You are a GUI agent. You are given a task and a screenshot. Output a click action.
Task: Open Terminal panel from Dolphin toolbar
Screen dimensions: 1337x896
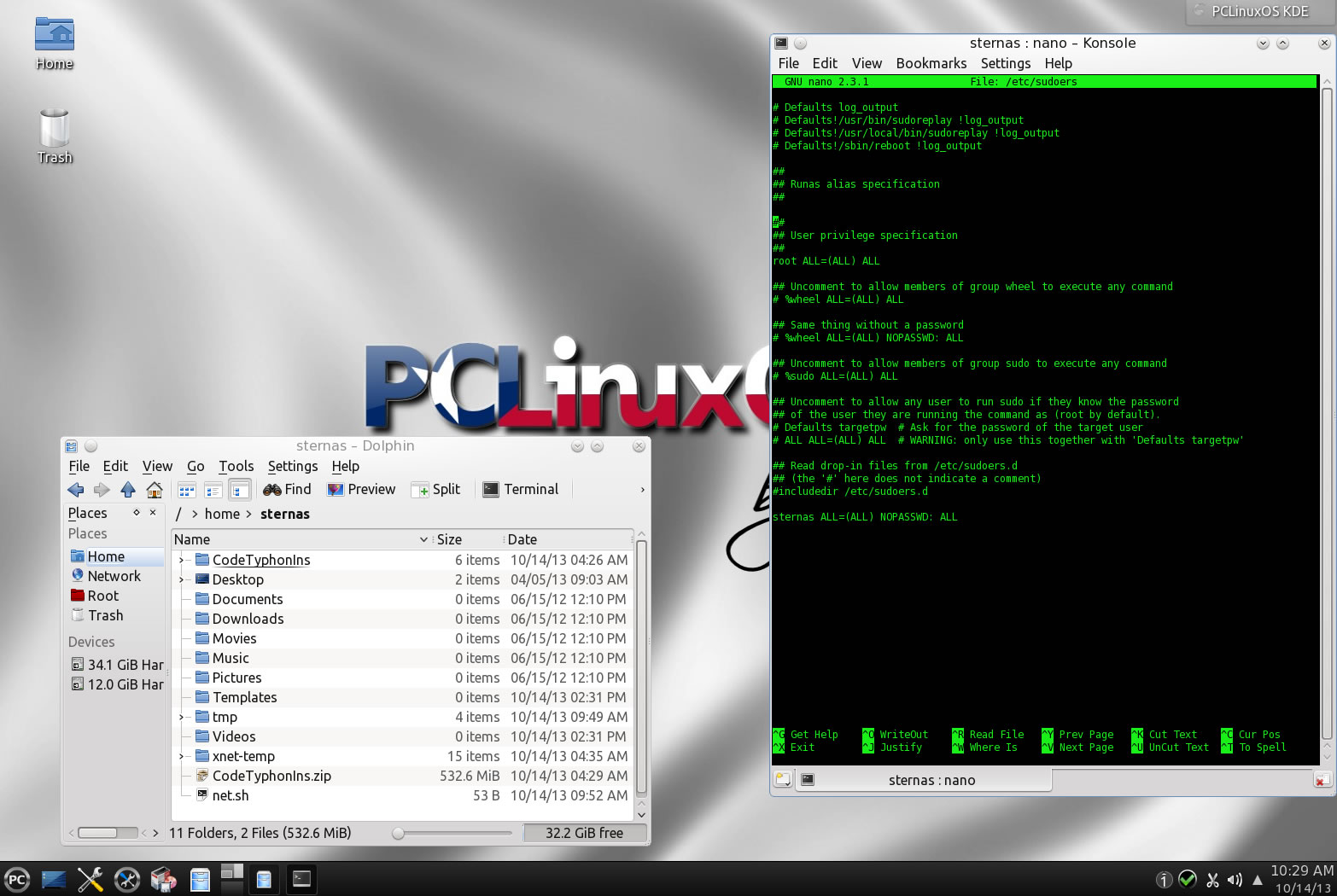tap(521, 490)
